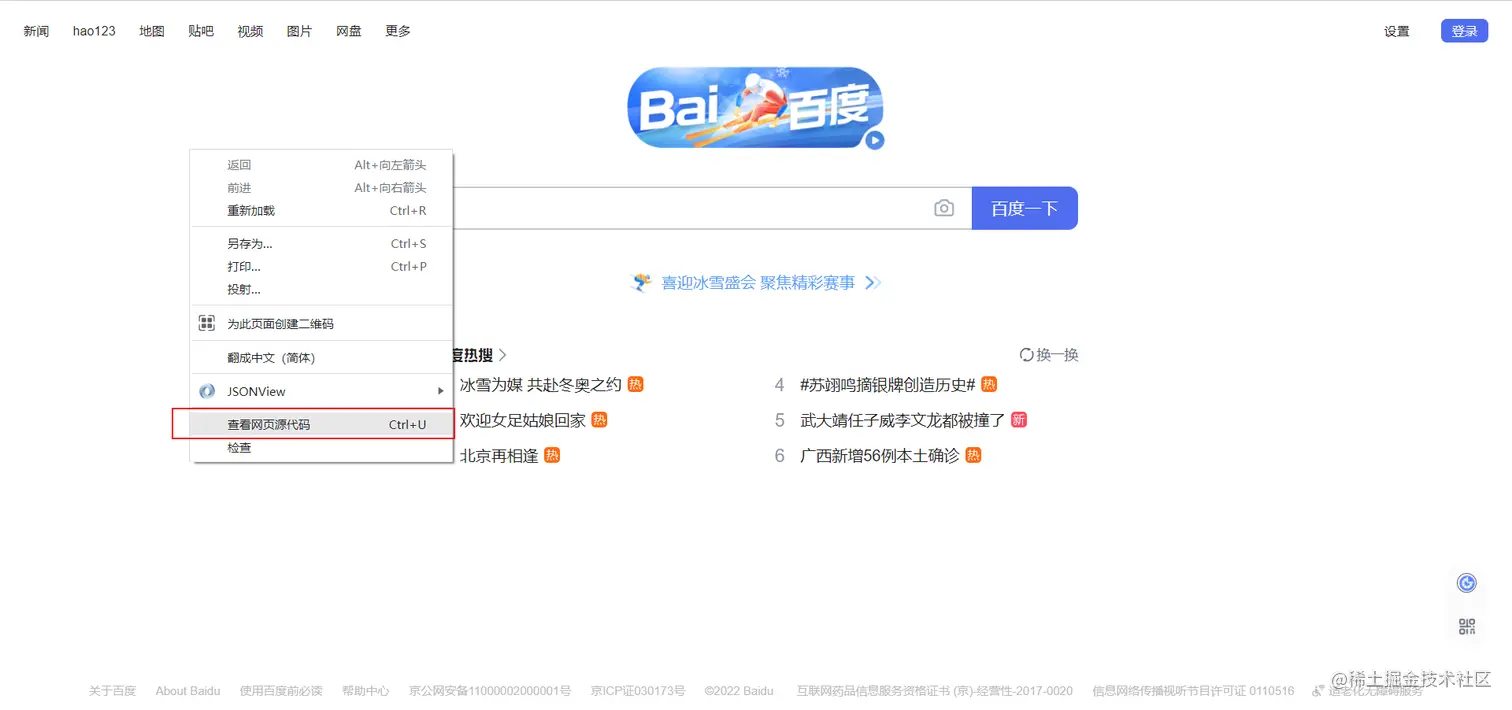
Task: Open the 贴吧 link
Action: (x=201, y=31)
